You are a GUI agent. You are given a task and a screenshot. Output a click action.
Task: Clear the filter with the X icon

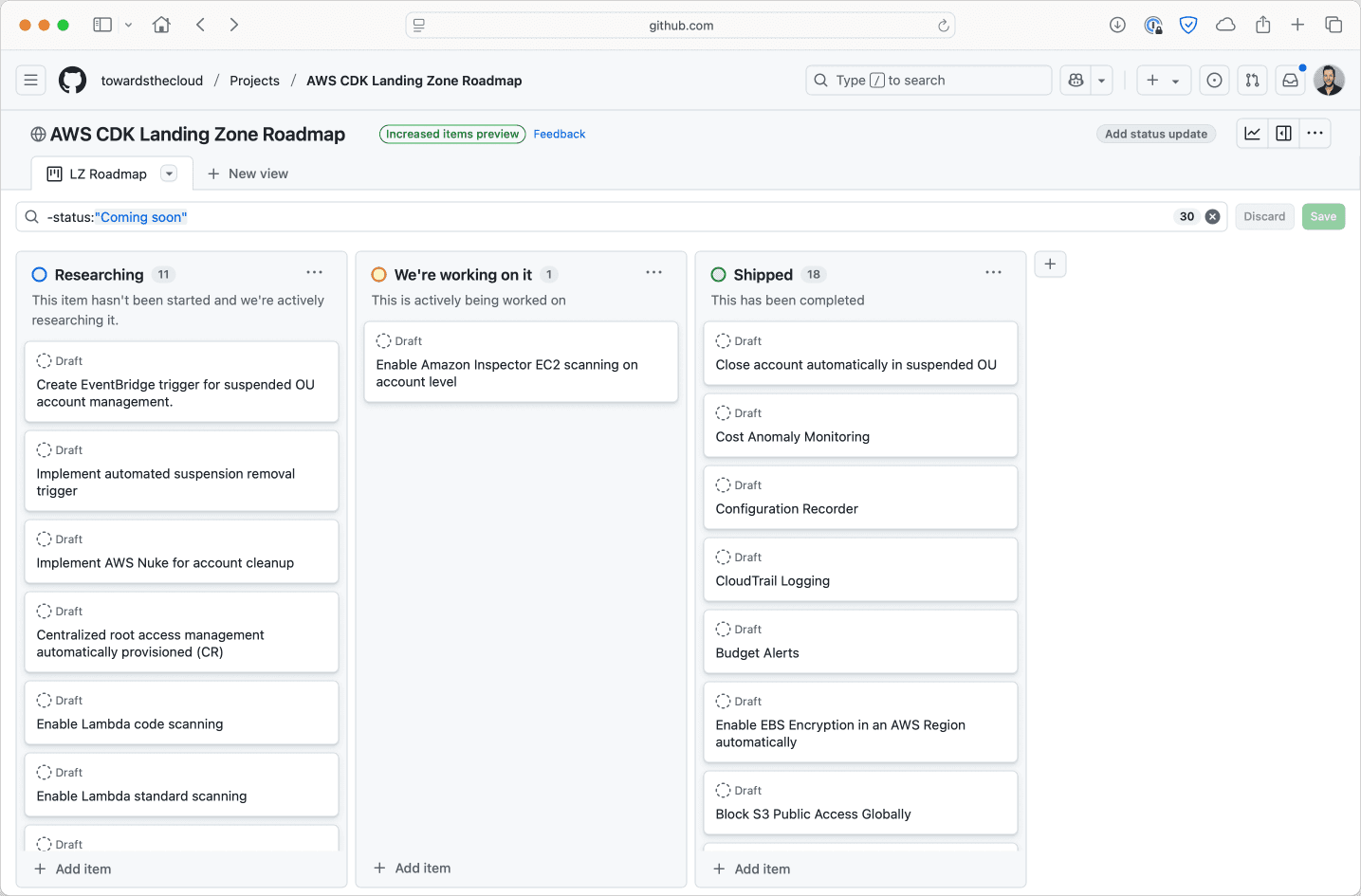1212,217
